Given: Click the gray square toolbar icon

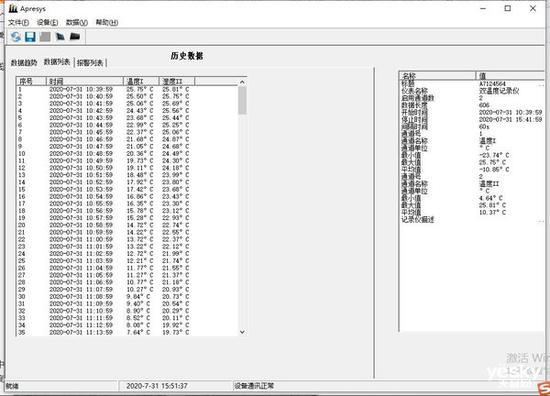Looking at the screenshot, I should (45, 36).
